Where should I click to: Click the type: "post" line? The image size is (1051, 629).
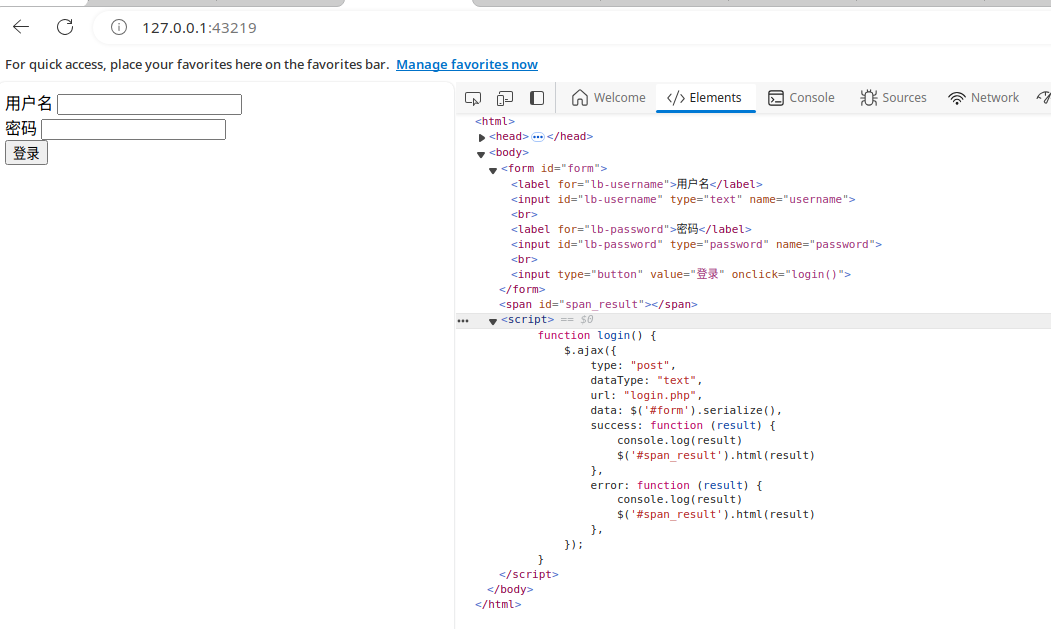point(633,365)
